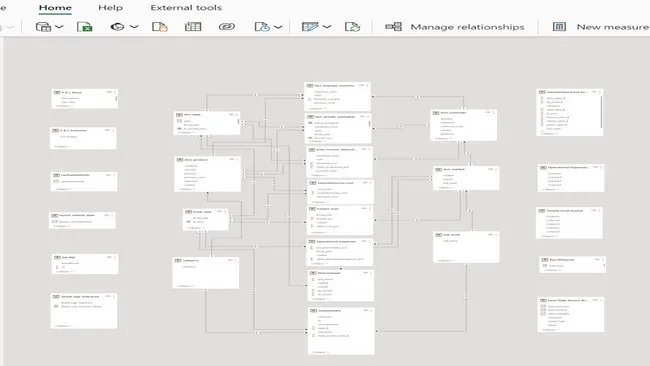Open more options on dim_market table
Viewport: 650px width, 366px height.
[496, 169]
